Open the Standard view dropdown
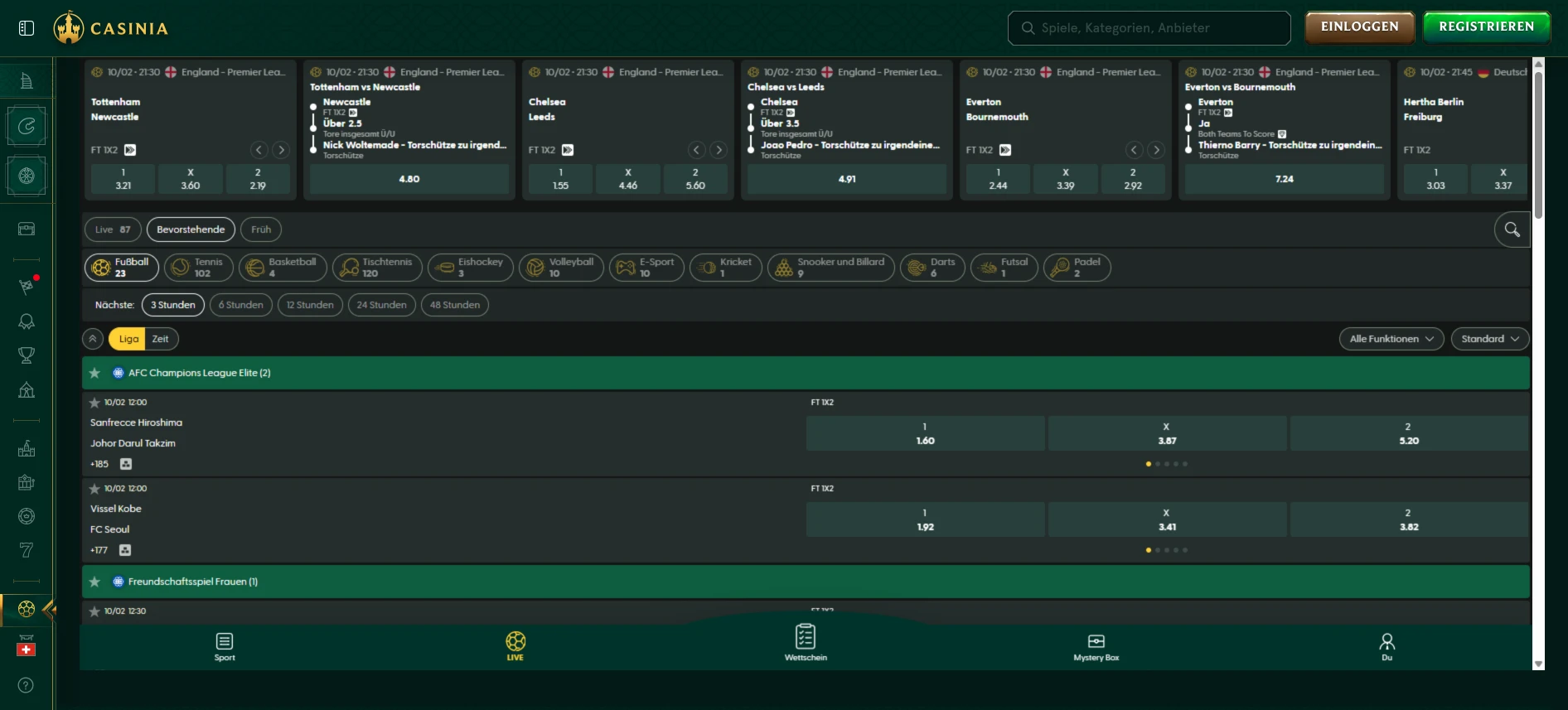The height and width of the screenshot is (710, 1568). coord(1489,339)
